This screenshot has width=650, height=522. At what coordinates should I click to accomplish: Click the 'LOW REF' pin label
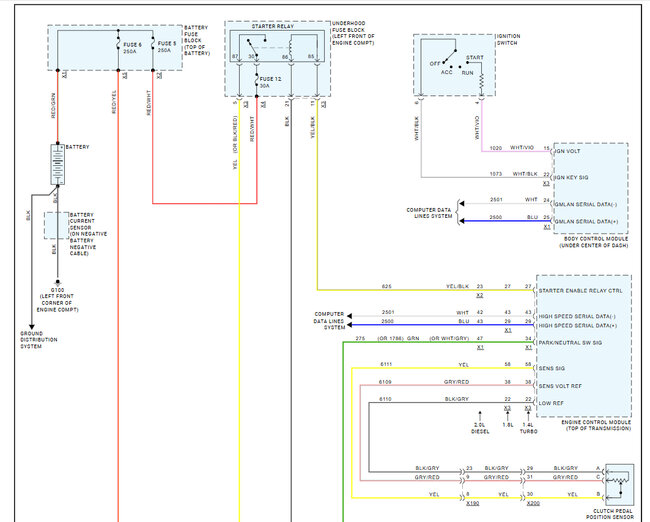point(551,403)
